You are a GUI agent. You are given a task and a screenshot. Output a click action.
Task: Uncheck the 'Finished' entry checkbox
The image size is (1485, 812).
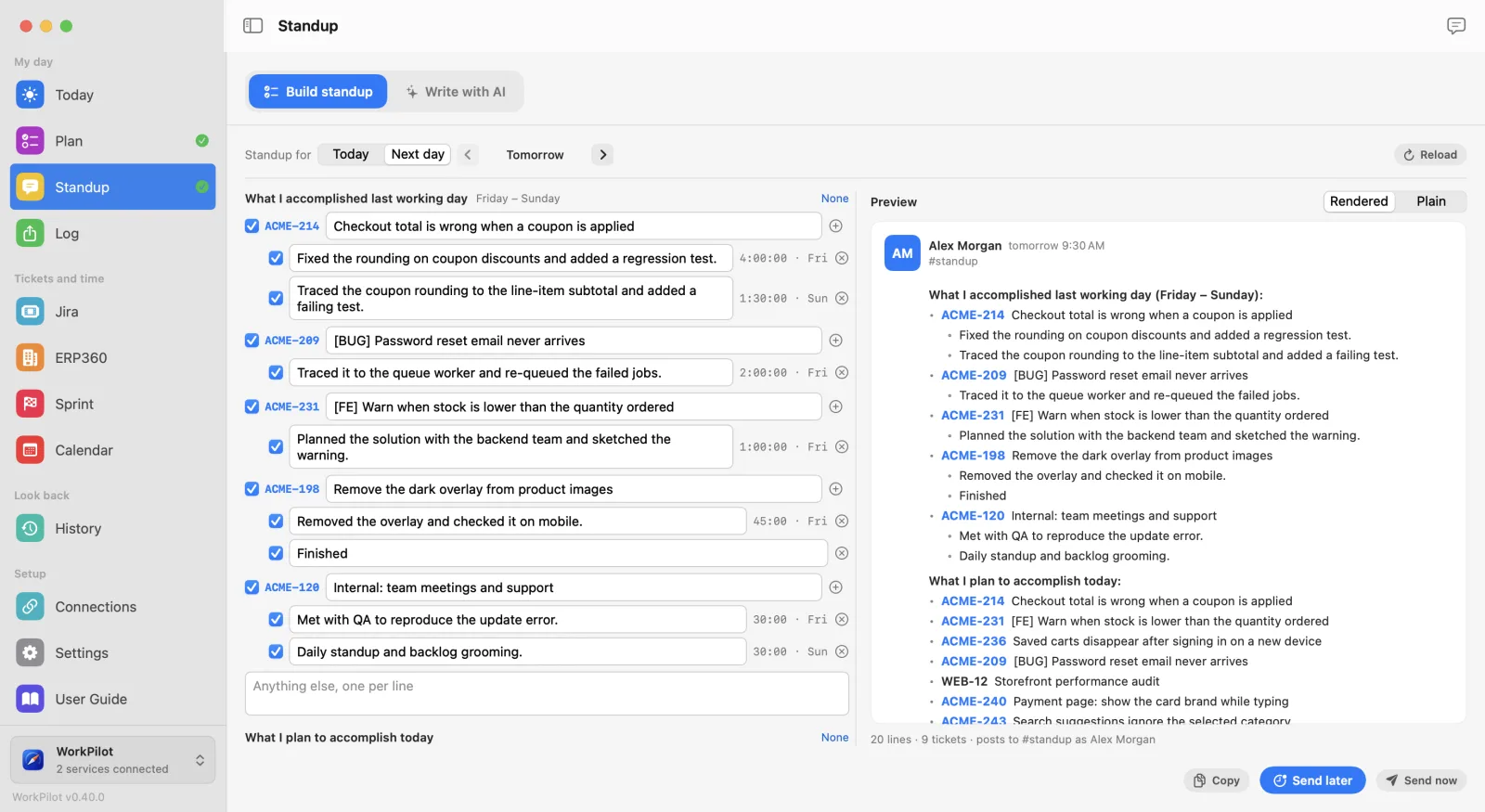click(x=276, y=553)
